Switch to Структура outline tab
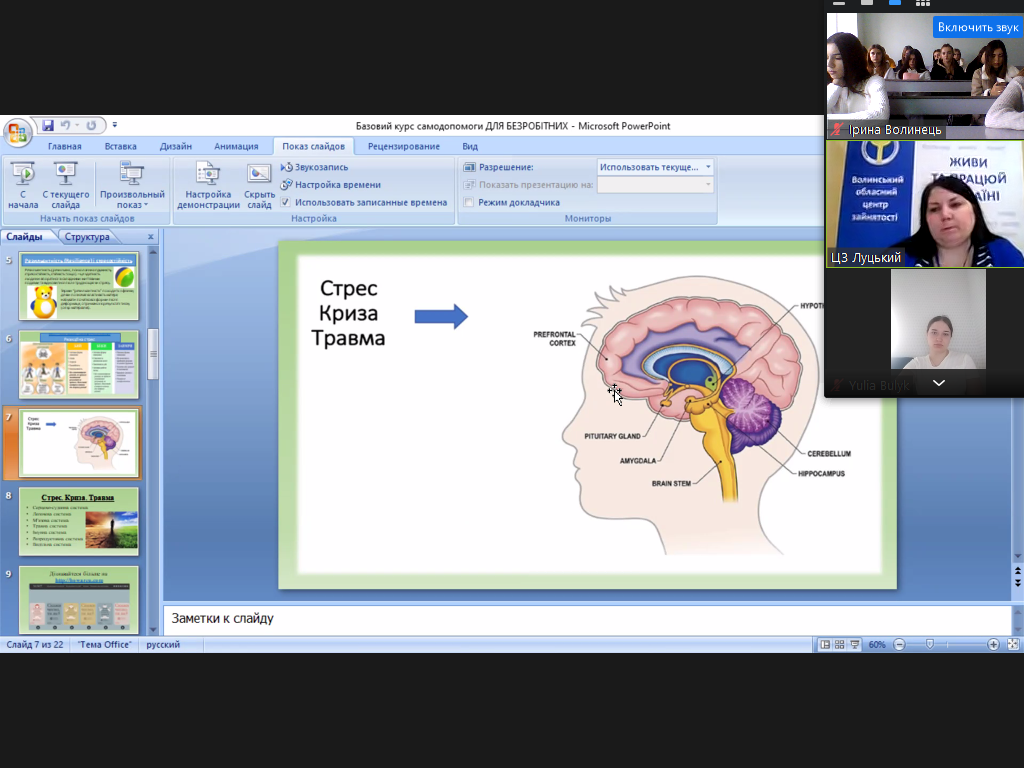 click(87, 237)
